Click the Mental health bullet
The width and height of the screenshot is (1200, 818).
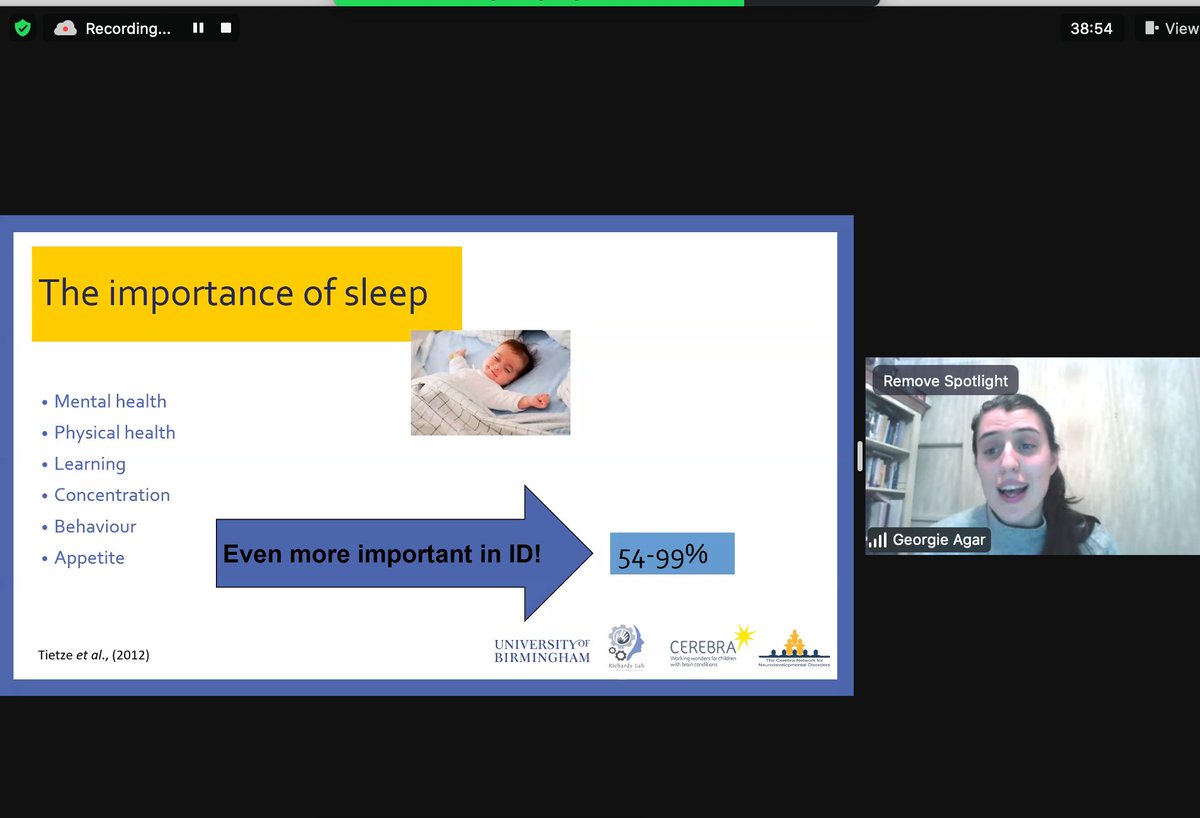[110, 401]
